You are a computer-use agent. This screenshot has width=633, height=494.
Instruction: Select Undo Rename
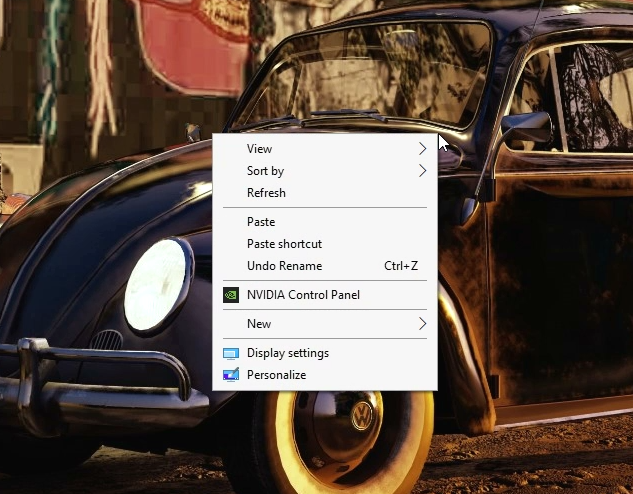pyautogui.click(x=325, y=266)
